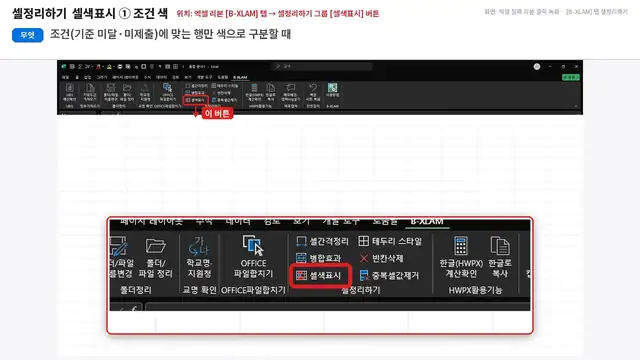
Task: Click small 빈칸삭제 button in the top Excel ribbon
Action: tap(222, 93)
